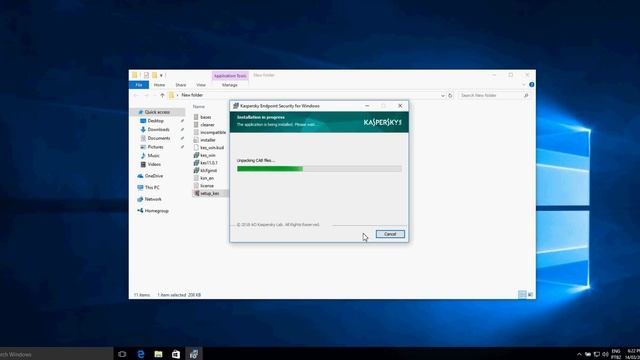Open Music in the navigation pane

[153, 156]
